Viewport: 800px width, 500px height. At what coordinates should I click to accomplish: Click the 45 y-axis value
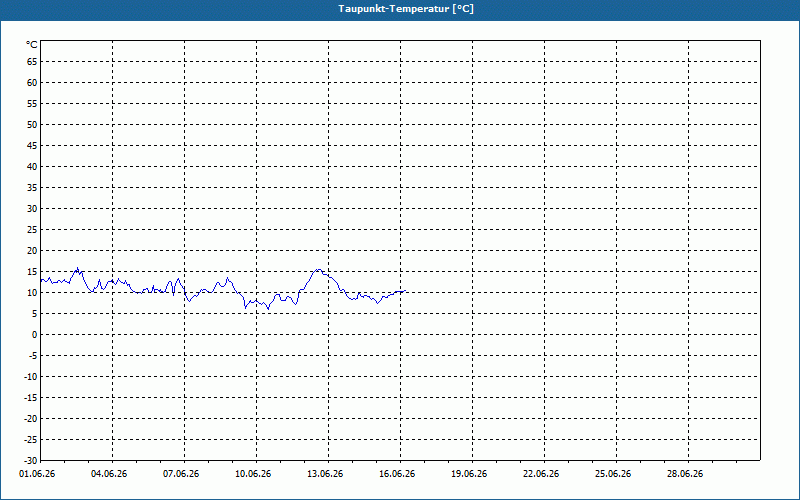(32, 146)
